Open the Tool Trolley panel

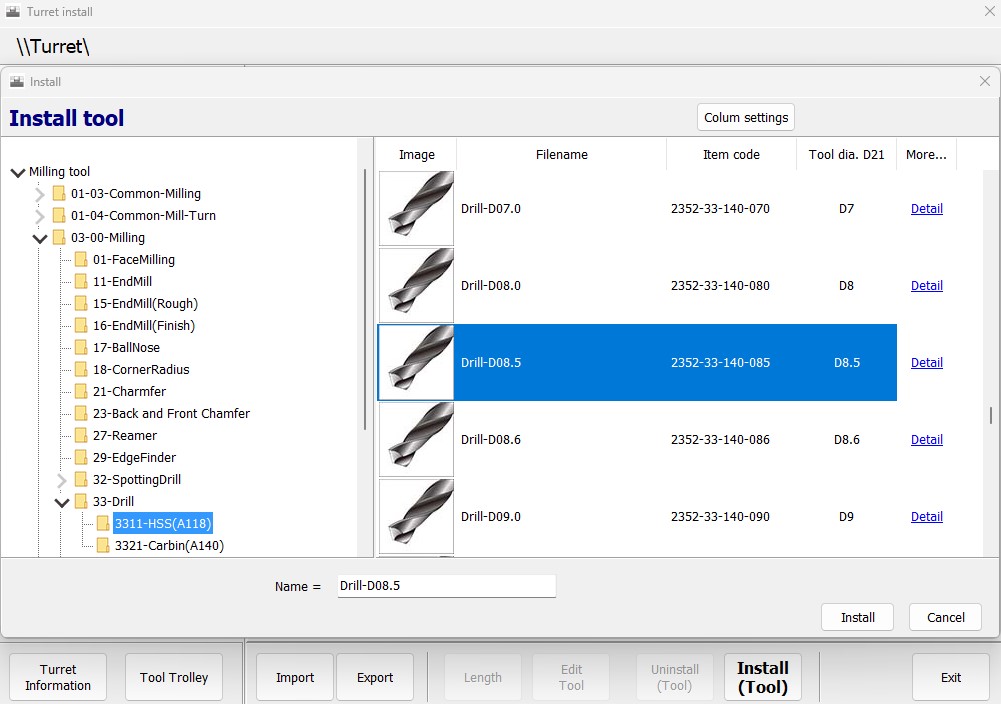[x=174, y=678]
